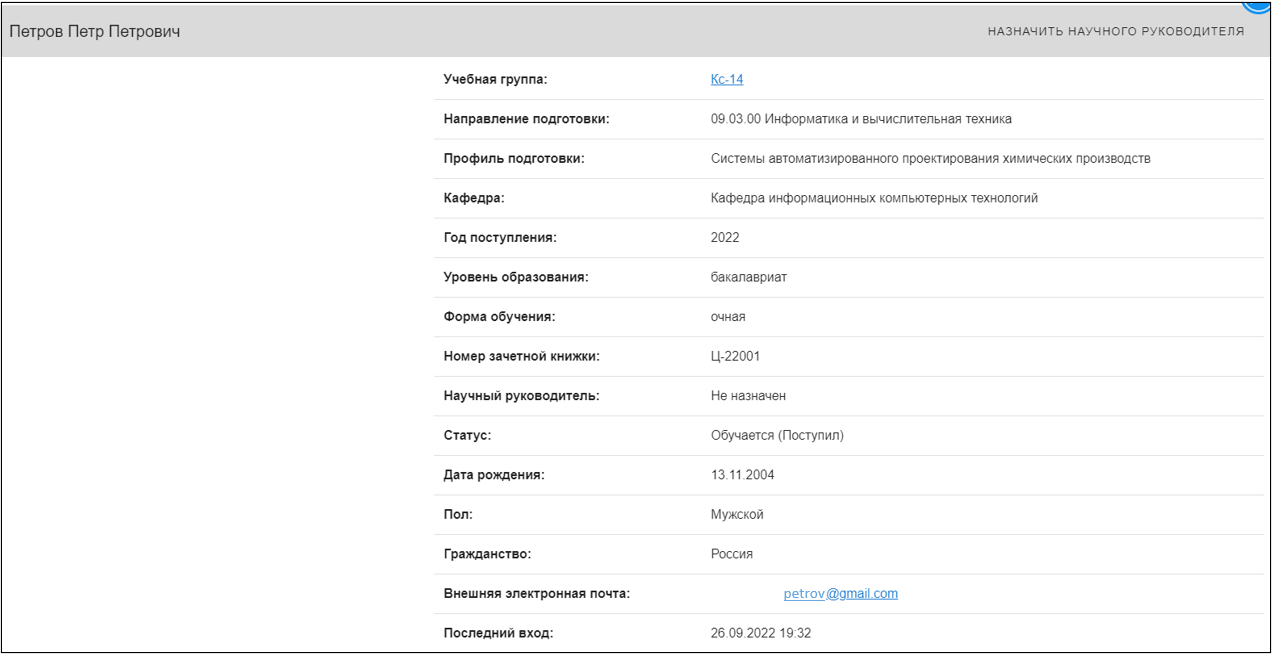
Task: Click the Обучается (Поступил) status value
Action: coord(777,436)
